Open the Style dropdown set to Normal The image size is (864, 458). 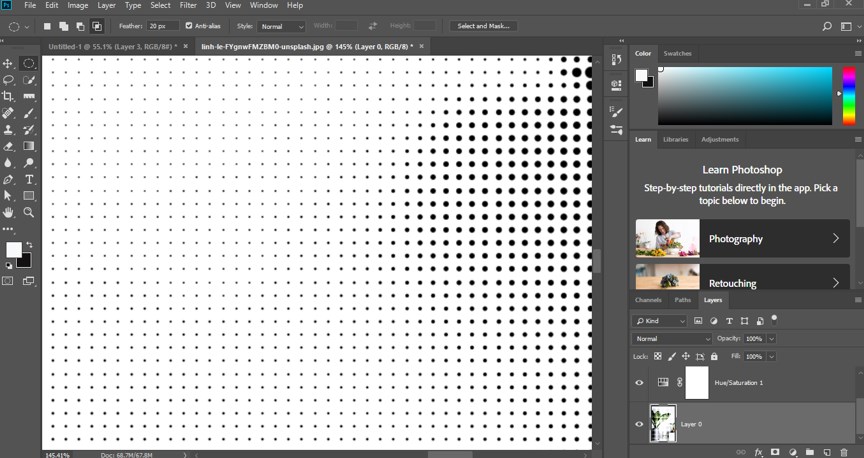(x=280, y=26)
